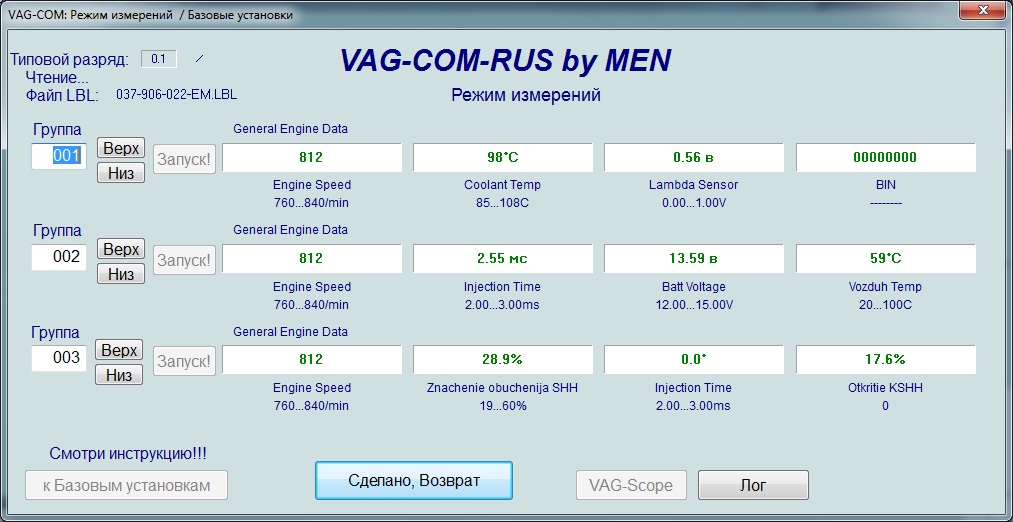Image resolution: width=1013 pixels, height=522 pixels.
Task: Select the 98°C coolant temp value
Action: pos(503,158)
